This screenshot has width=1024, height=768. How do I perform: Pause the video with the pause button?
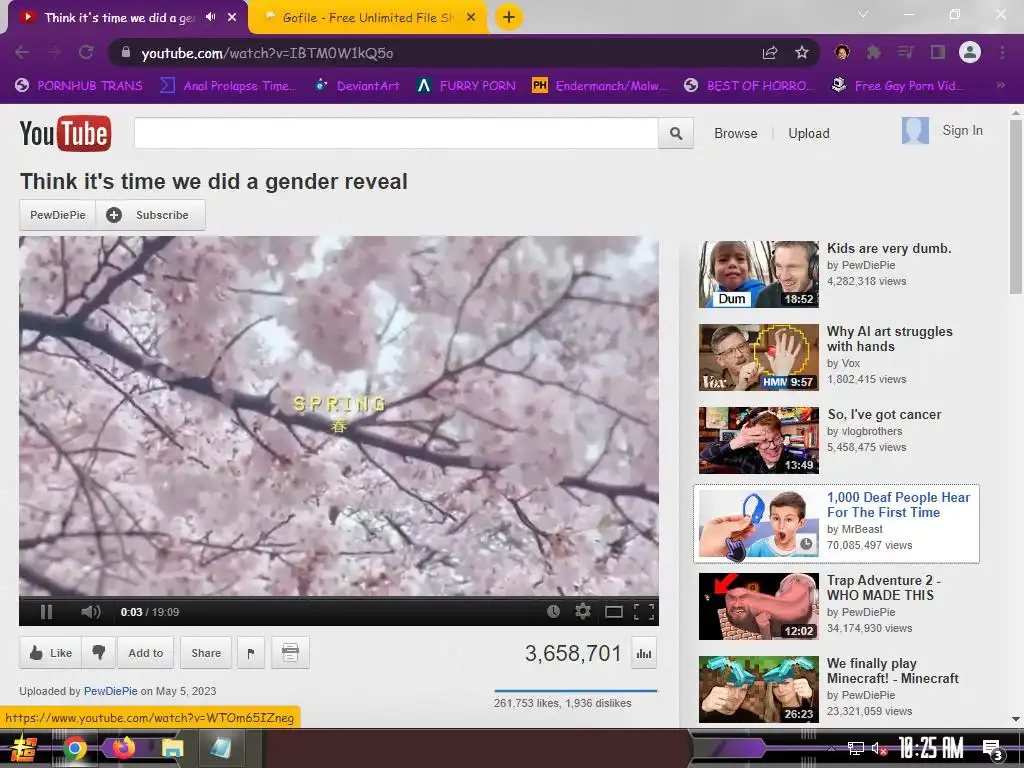pos(46,612)
